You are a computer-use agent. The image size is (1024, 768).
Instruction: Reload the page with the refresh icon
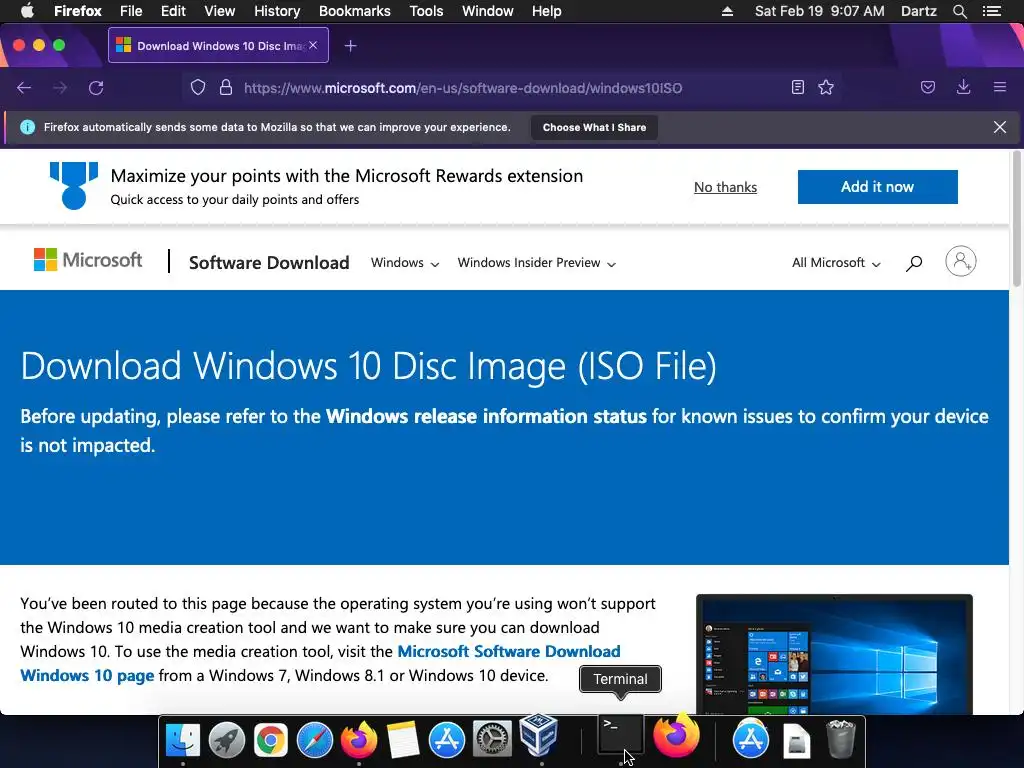click(96, 88)
